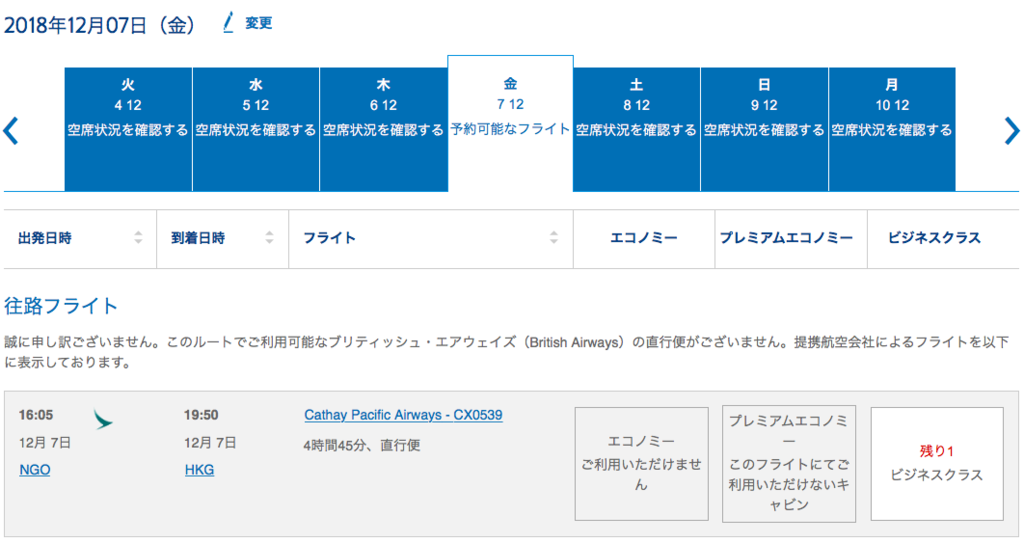Open Cathay Pacific Airways - CX0539 link
The image size is (1024, 543).
click(403, 415)
